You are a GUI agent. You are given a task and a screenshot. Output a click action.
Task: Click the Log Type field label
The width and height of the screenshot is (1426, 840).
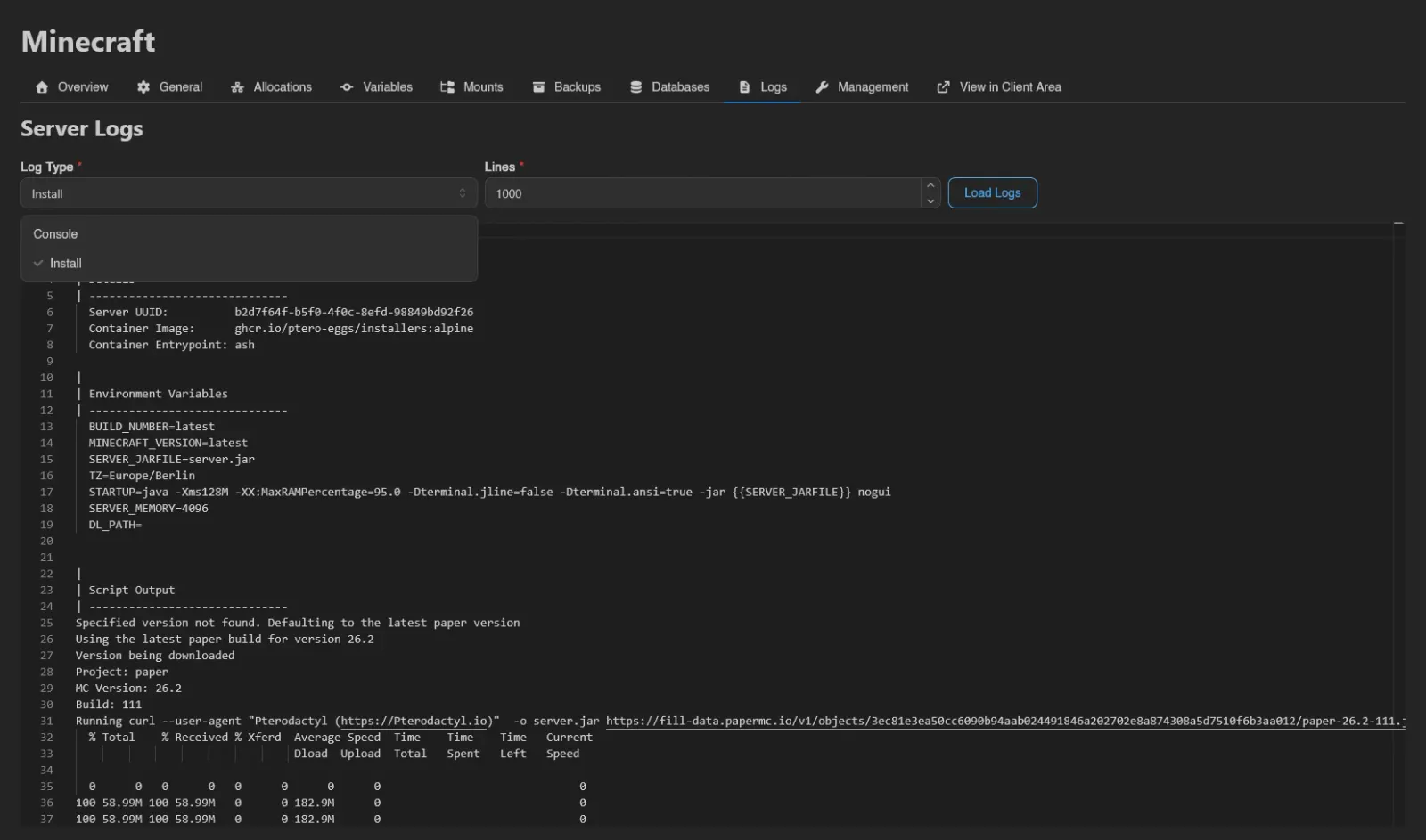pyautogui.click(x=46, y=167)
